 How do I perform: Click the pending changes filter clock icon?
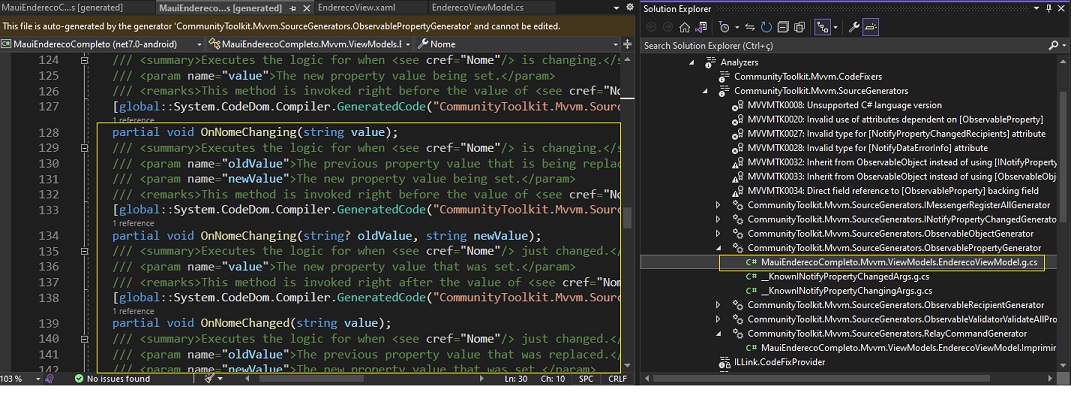(x=726, y=27)
